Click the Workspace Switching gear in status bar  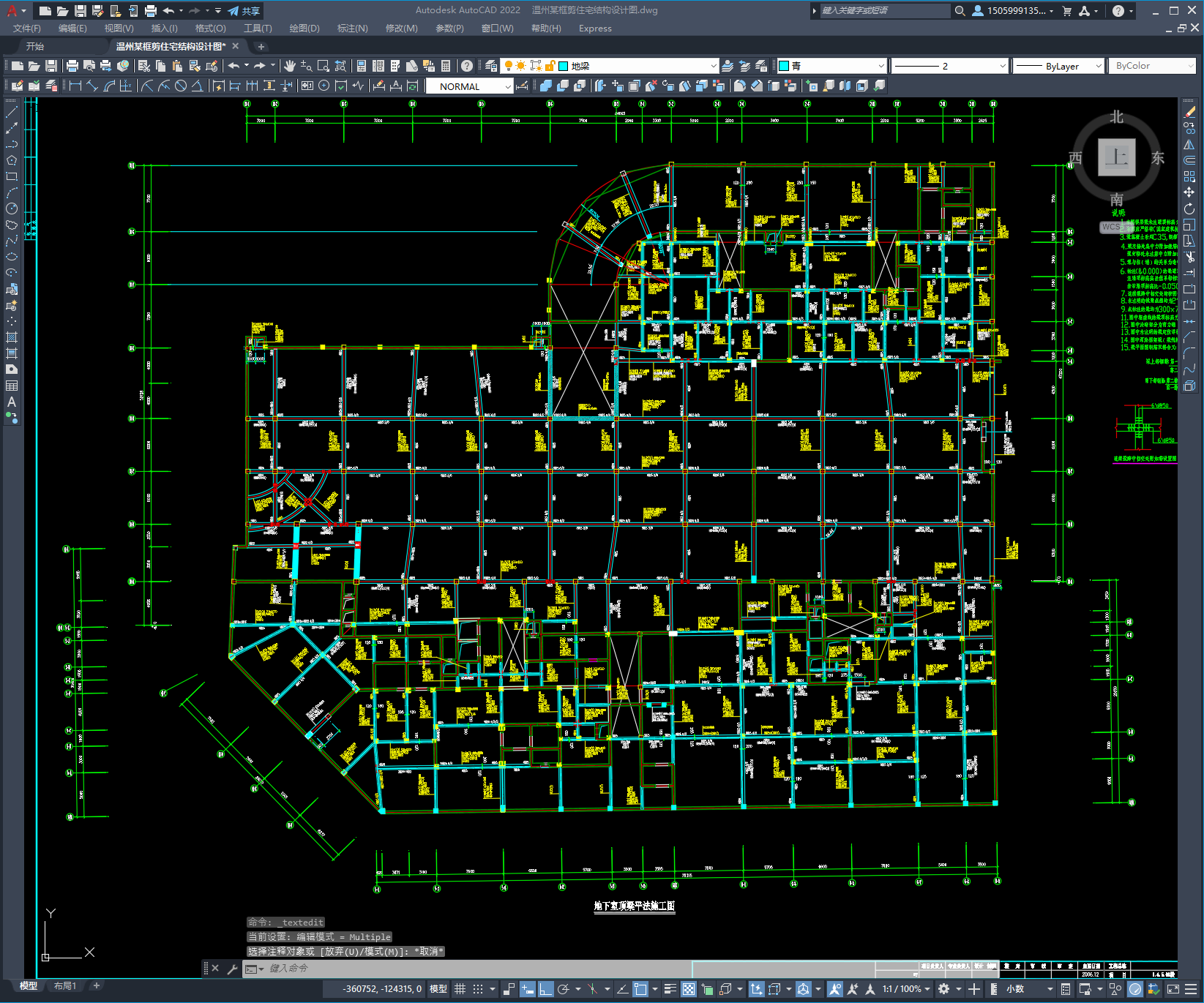click(x=943, y=989)
